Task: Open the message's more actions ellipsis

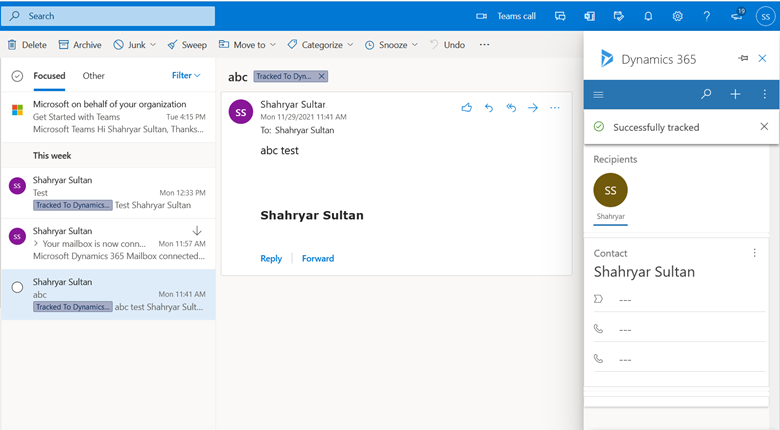Action: [555, 108]
